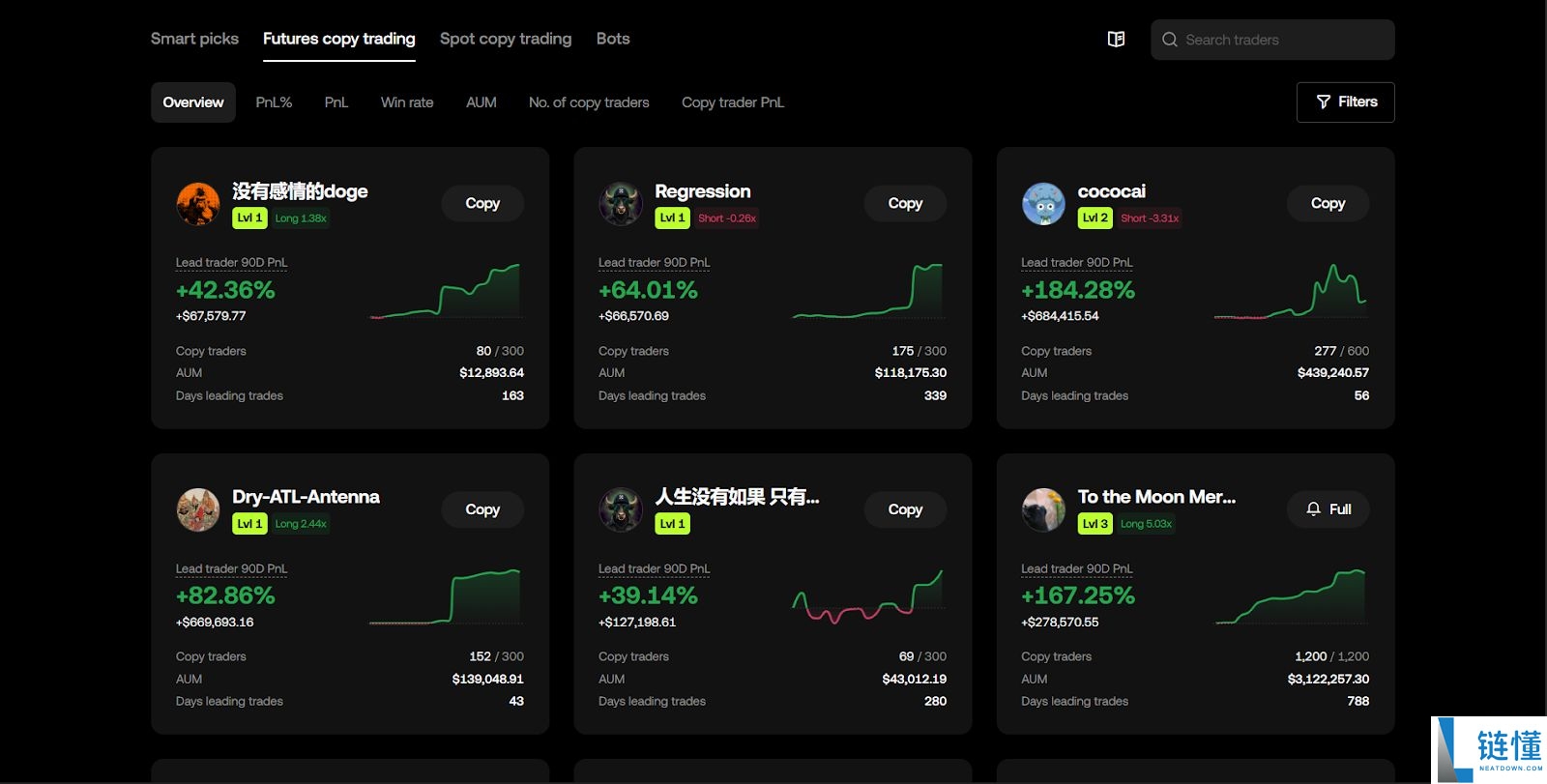1547x784 pixels.
Task: Open To the Moon Mer... trader avatar
Action: (1043, 509)
